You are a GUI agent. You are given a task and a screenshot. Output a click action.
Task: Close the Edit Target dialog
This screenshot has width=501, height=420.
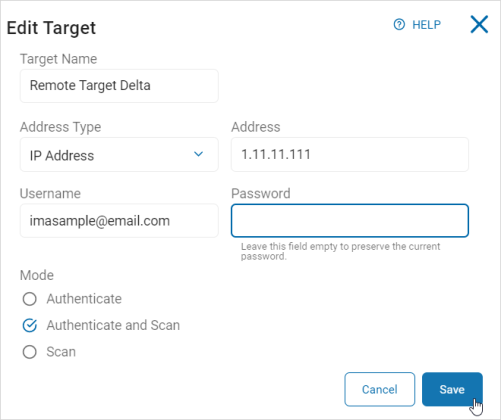[479, 24]
